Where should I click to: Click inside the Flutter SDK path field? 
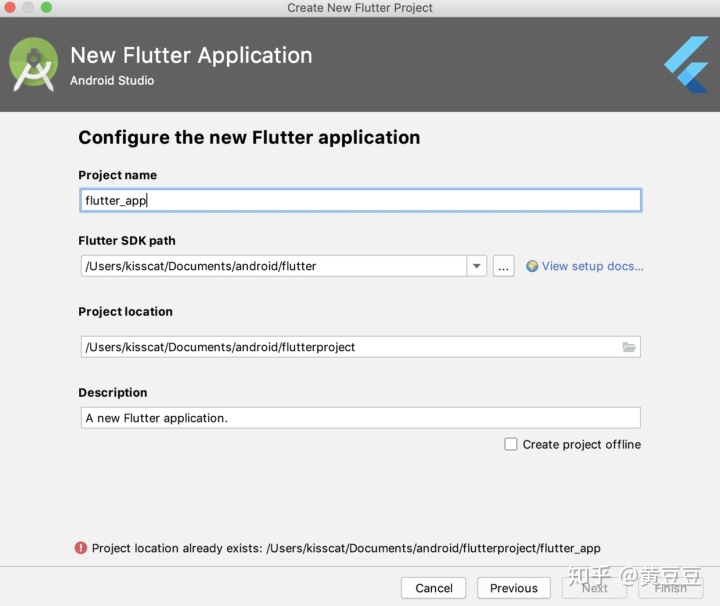pyautogui.click(x=272, y=266)
